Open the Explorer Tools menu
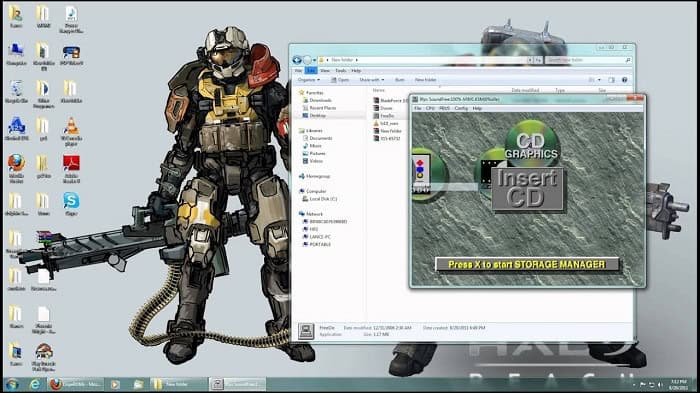700x393 pixels. point(341,71)
